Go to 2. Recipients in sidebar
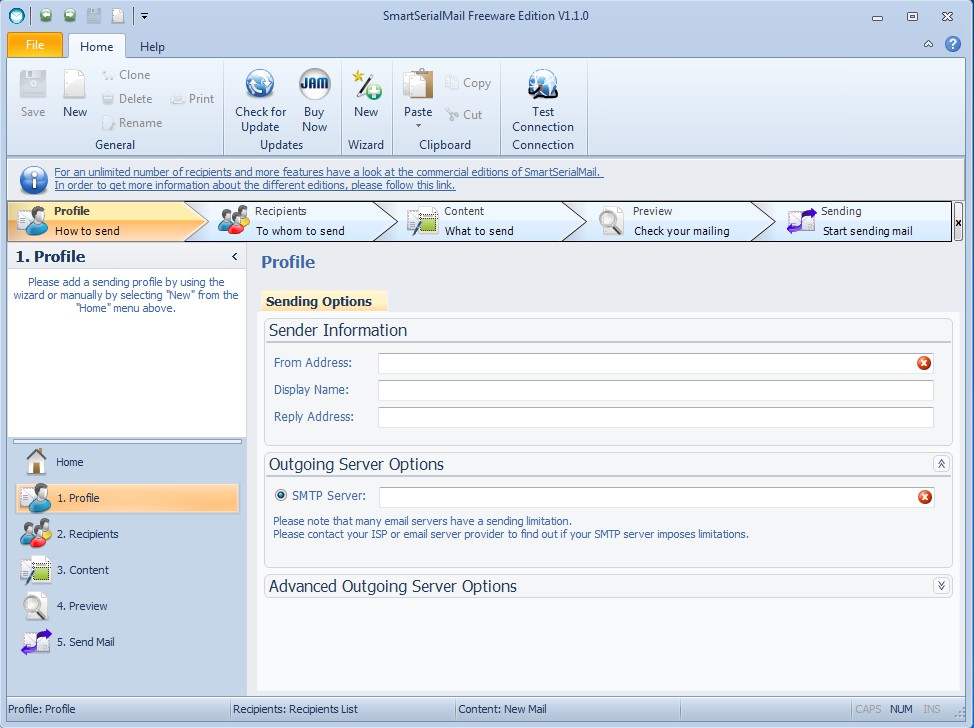This screenshot has width=974, height=728. point(87,534)
